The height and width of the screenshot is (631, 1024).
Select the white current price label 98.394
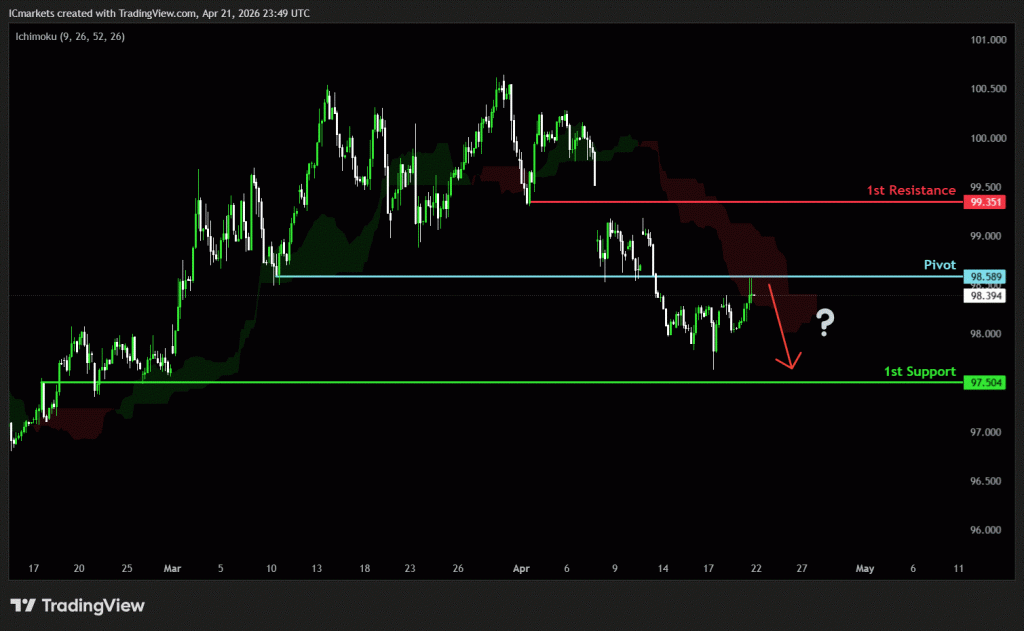click(x=984, y=294)
